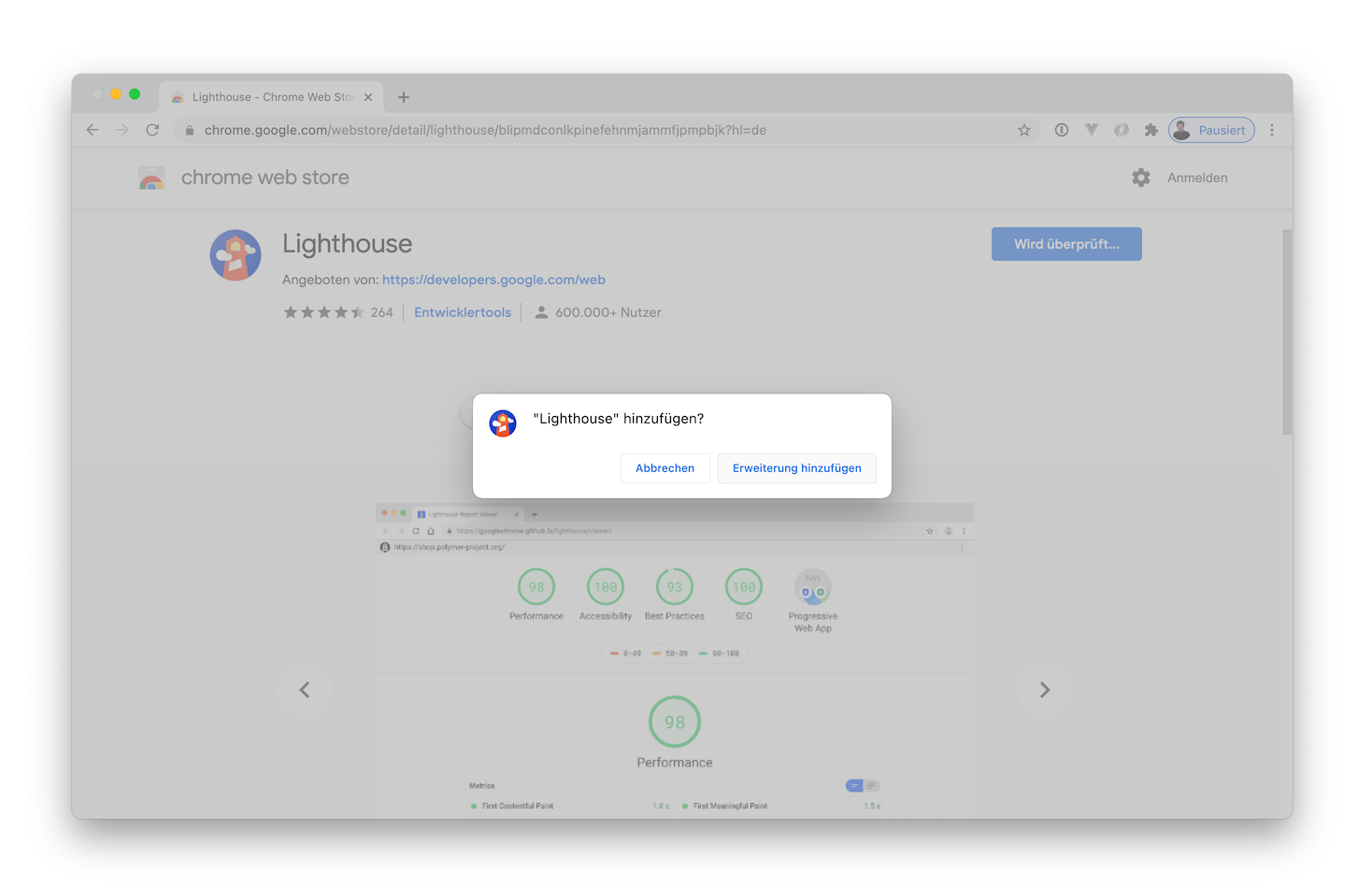The width and height of the screenshot is (1372, 888).
Task: Open the V-shaped extension icon in toolbar
Action: tap(1092, 130)
